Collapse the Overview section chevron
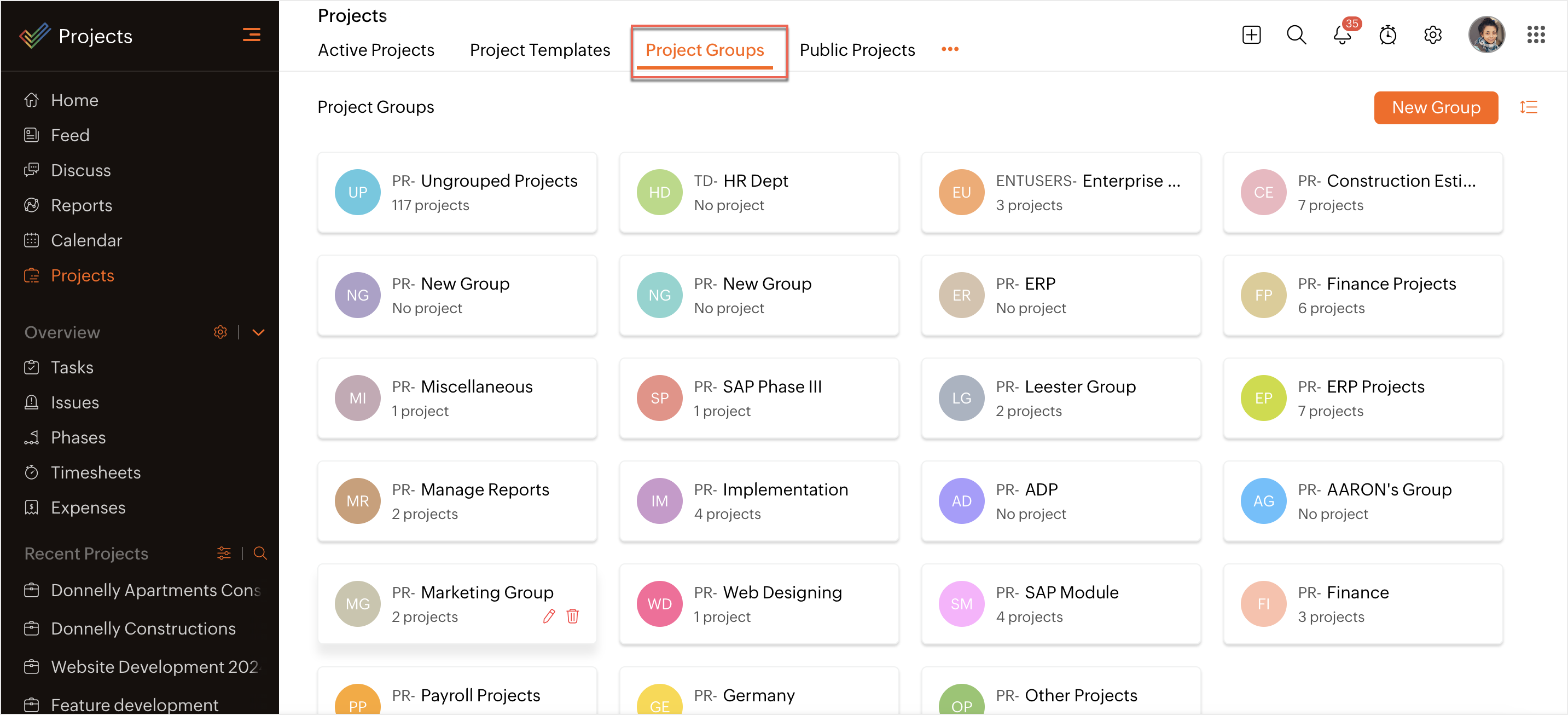 click(x=258, y=332)
